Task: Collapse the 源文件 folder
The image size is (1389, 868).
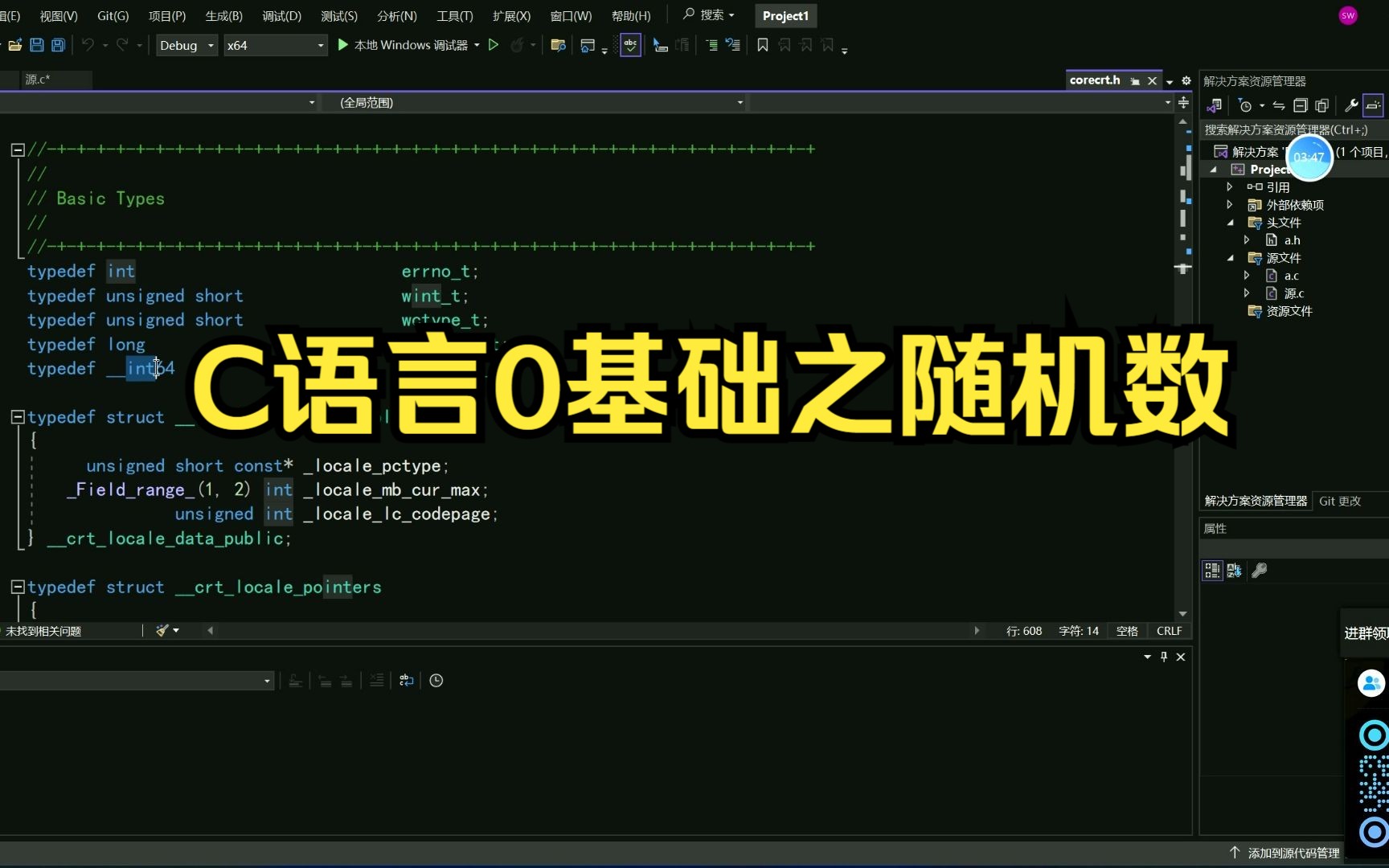Action: tap(1230, 258)
